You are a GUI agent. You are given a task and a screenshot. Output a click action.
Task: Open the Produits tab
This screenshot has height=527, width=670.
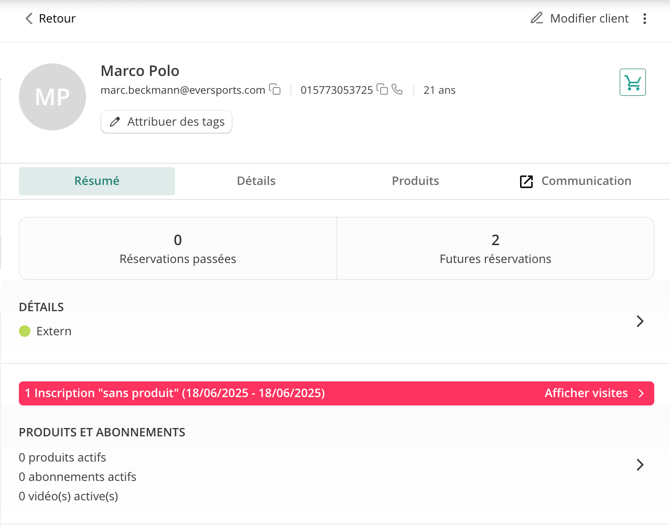coord(415,181)
